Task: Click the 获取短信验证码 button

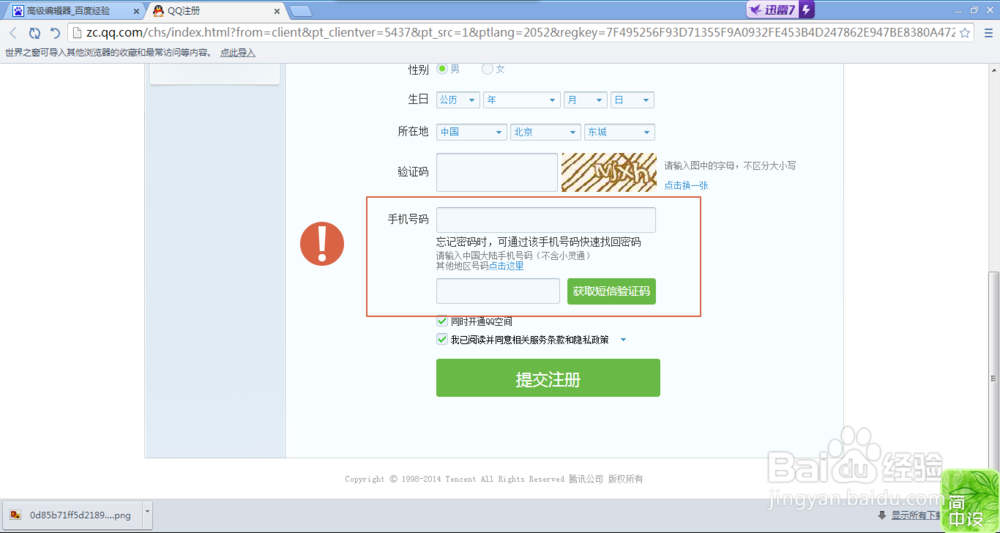Action: pyautogui.click(x=611, y=291)
